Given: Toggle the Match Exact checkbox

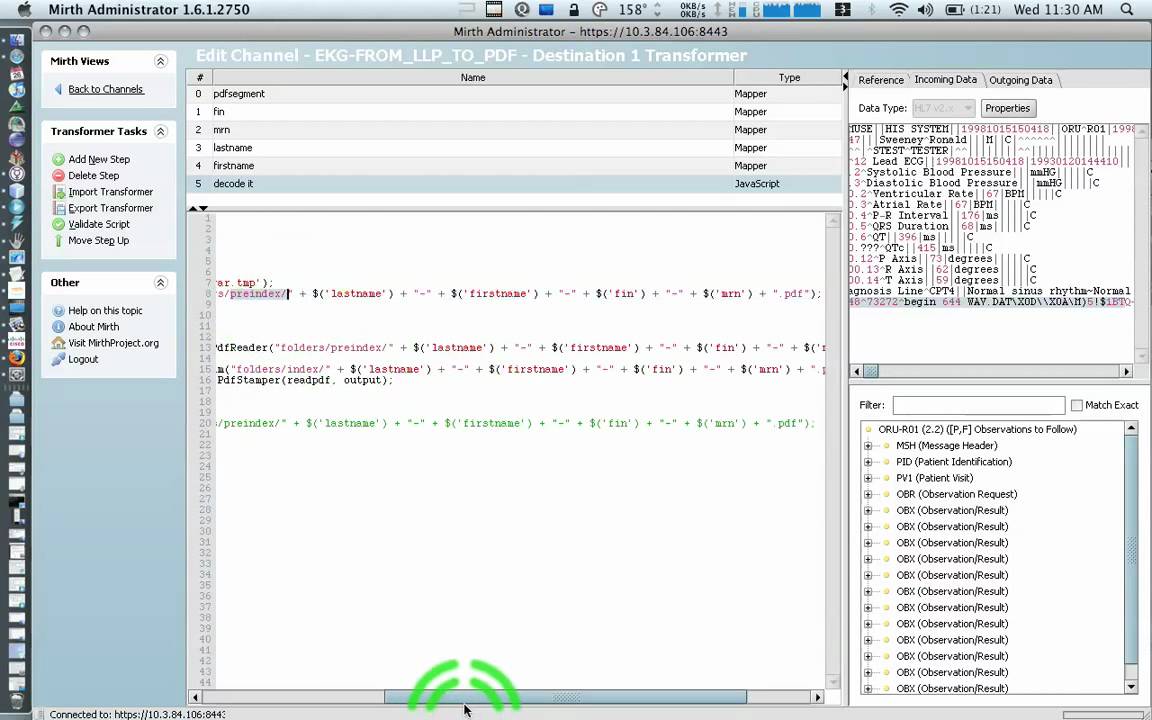Looking at the screenshot, I should 1077,405.
